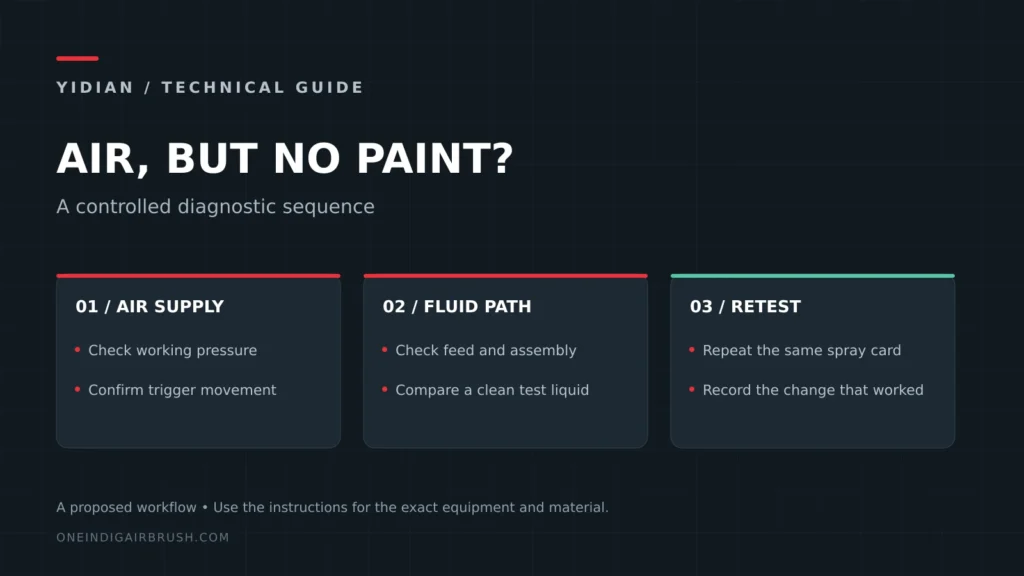
Task: Click the bullet beside Check feed and assembly
Action: 385,350
